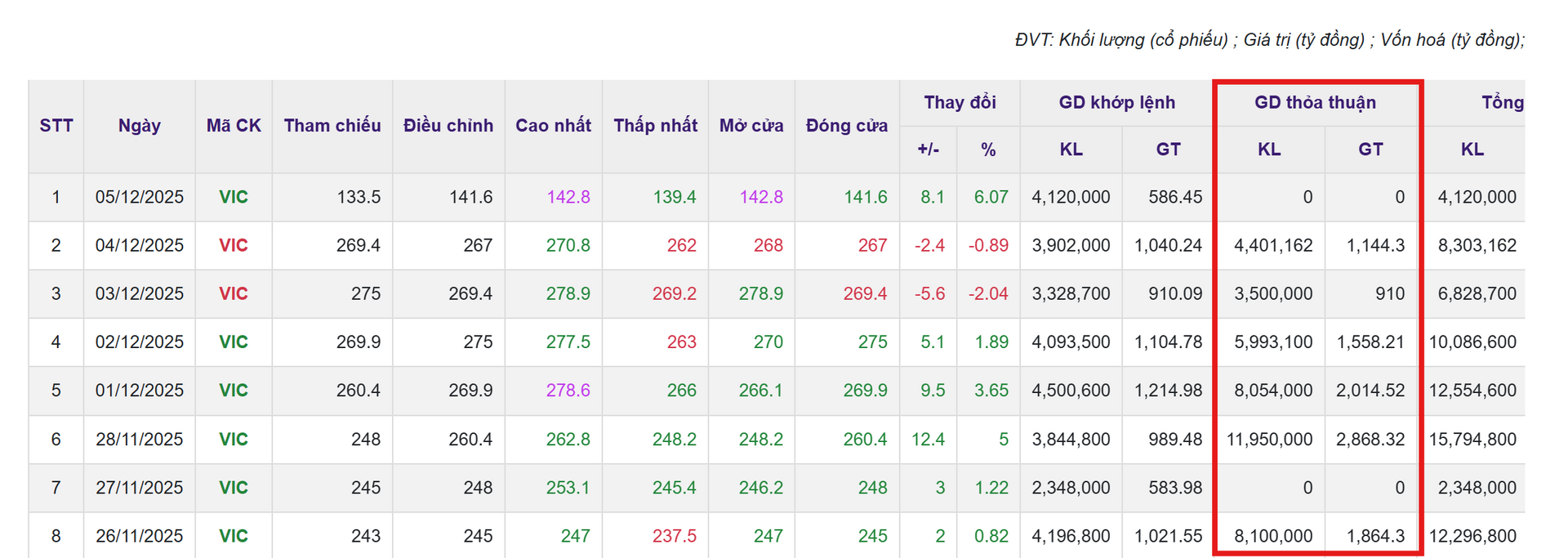Click KL sub-header under GD thỏa thuận
1568x558 pixels.
coord(1269,150)
